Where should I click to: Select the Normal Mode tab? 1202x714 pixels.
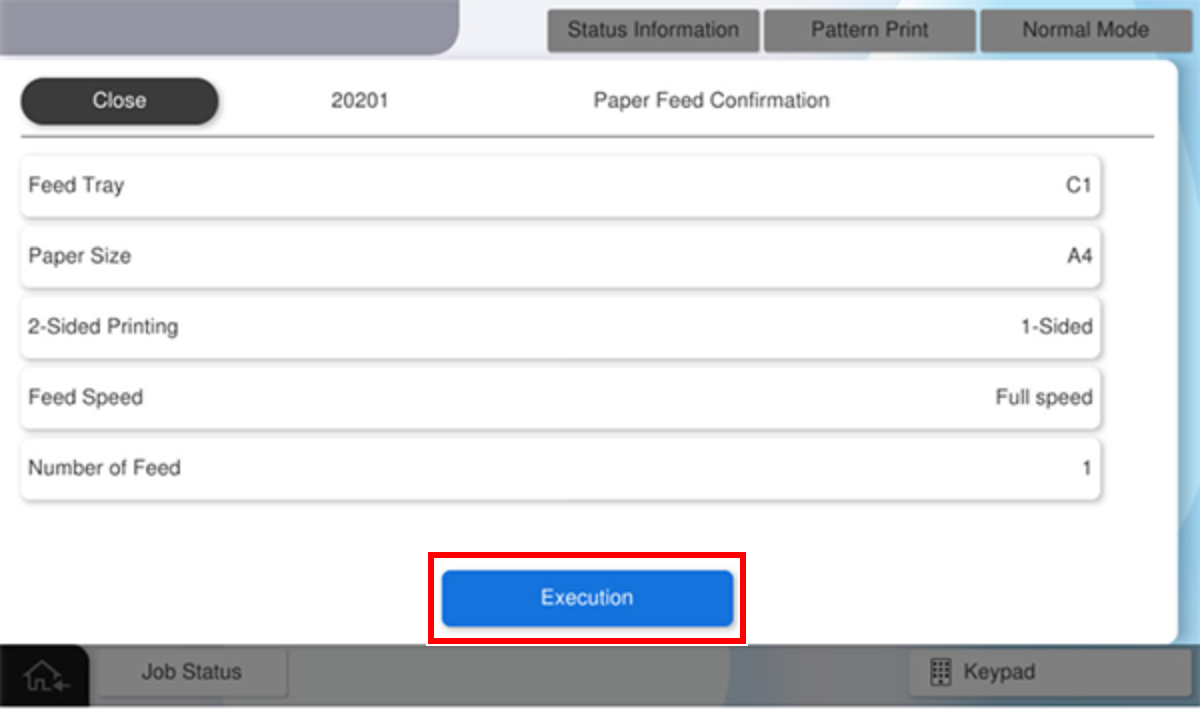pos(1085,30)
